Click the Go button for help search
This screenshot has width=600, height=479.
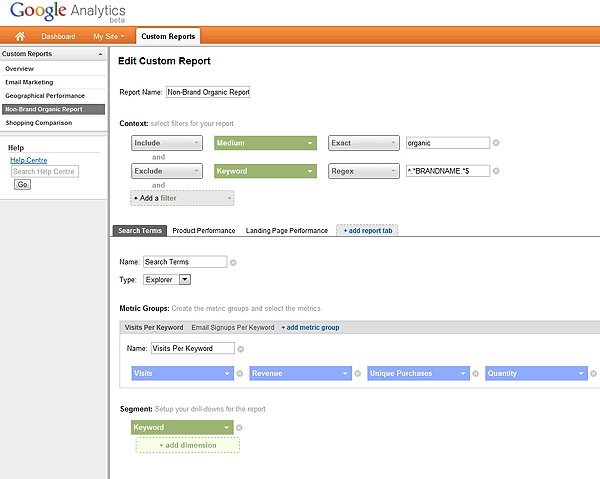(23, 184)
